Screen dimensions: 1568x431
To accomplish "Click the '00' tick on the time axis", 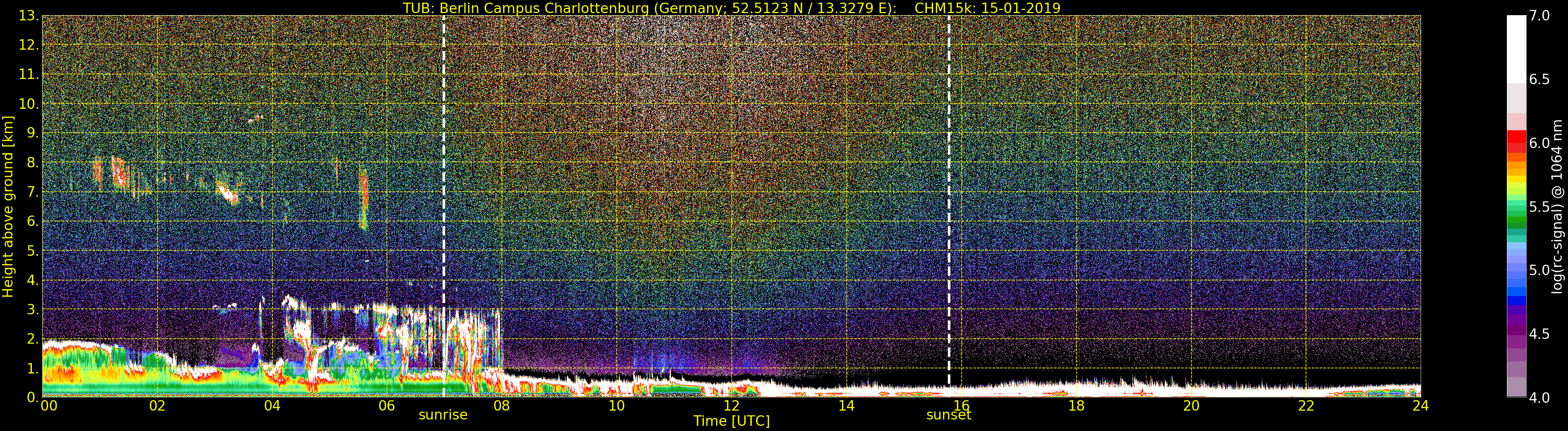I will pyautogui.click(x=48, y=406).
